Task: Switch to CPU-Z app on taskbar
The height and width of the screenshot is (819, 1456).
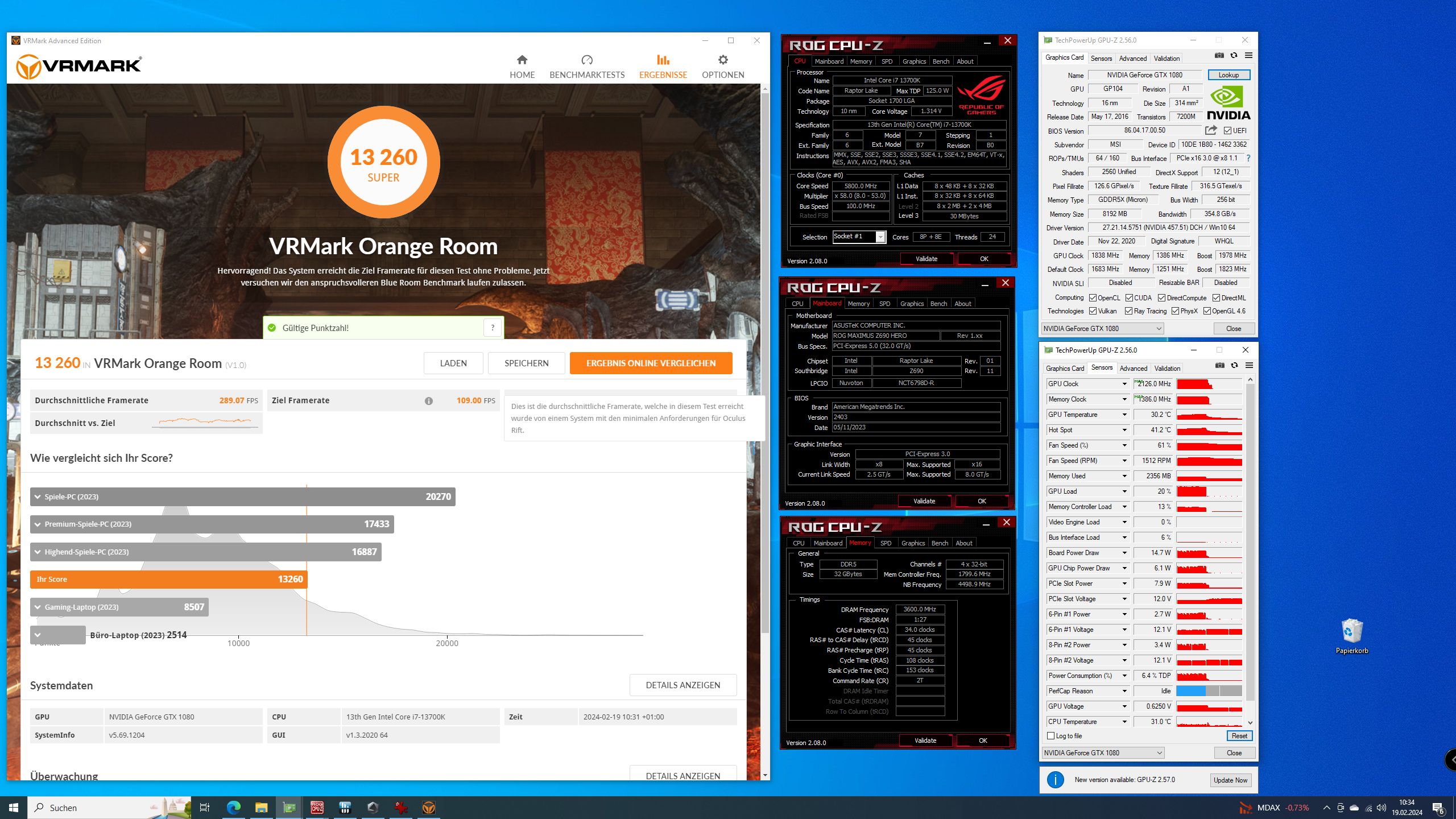Action: (317, 808)
